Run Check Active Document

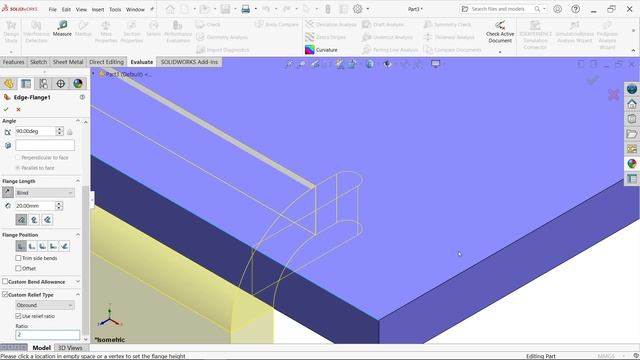tap(500, 32)
